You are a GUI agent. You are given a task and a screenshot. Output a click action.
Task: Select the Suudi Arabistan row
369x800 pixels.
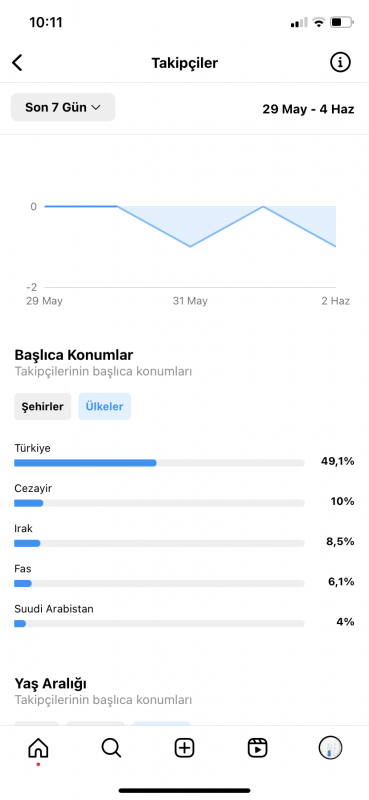tap(184, 616)
